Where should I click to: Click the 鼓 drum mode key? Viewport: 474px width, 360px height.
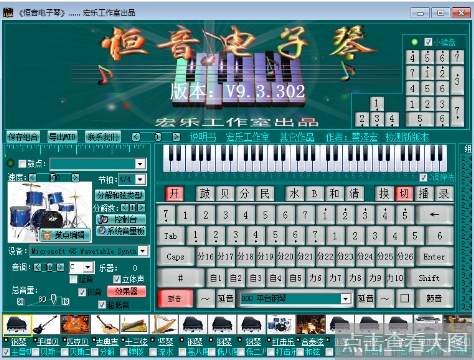(205, 193)
